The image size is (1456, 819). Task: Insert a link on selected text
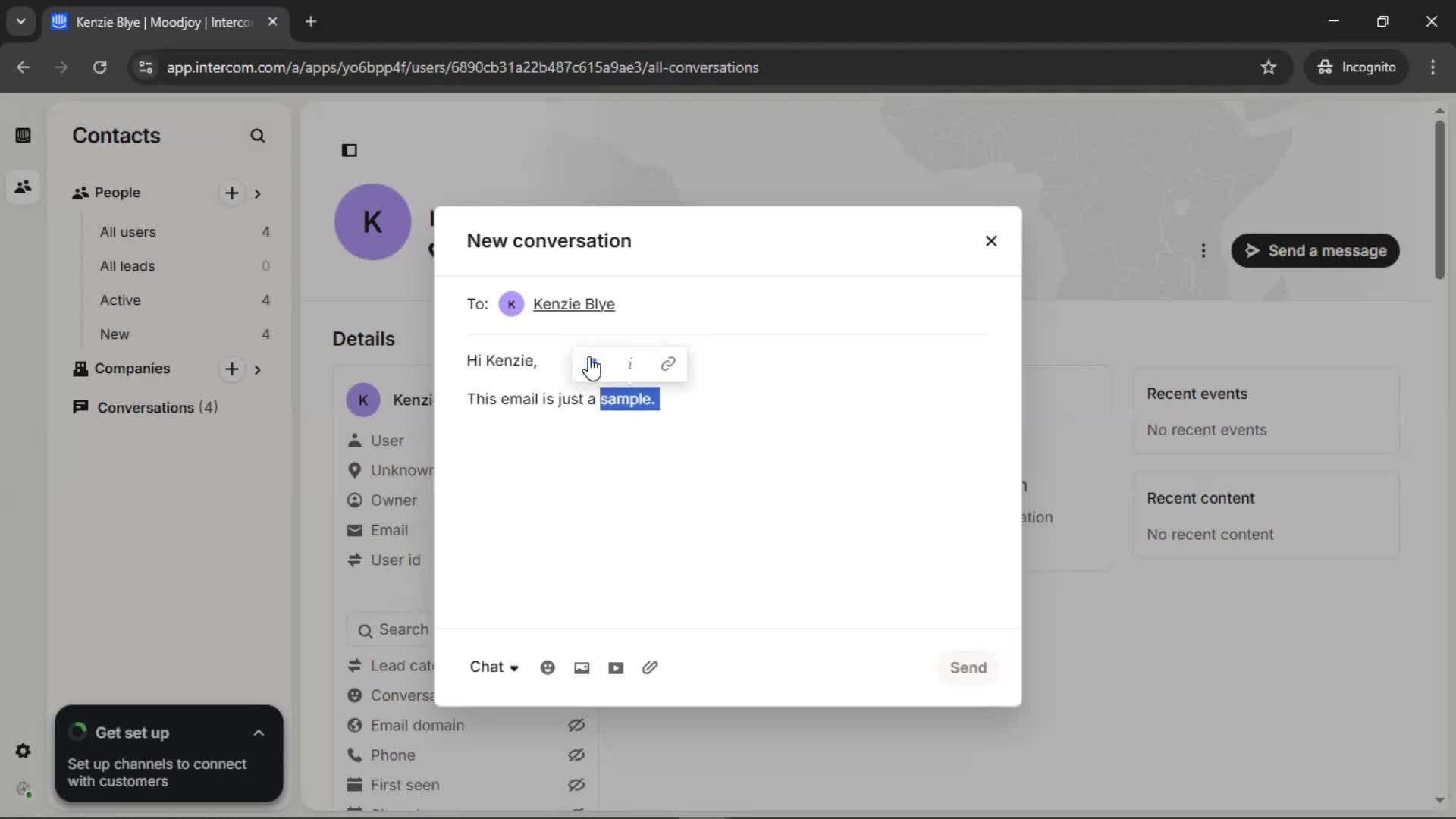[668, 364]
